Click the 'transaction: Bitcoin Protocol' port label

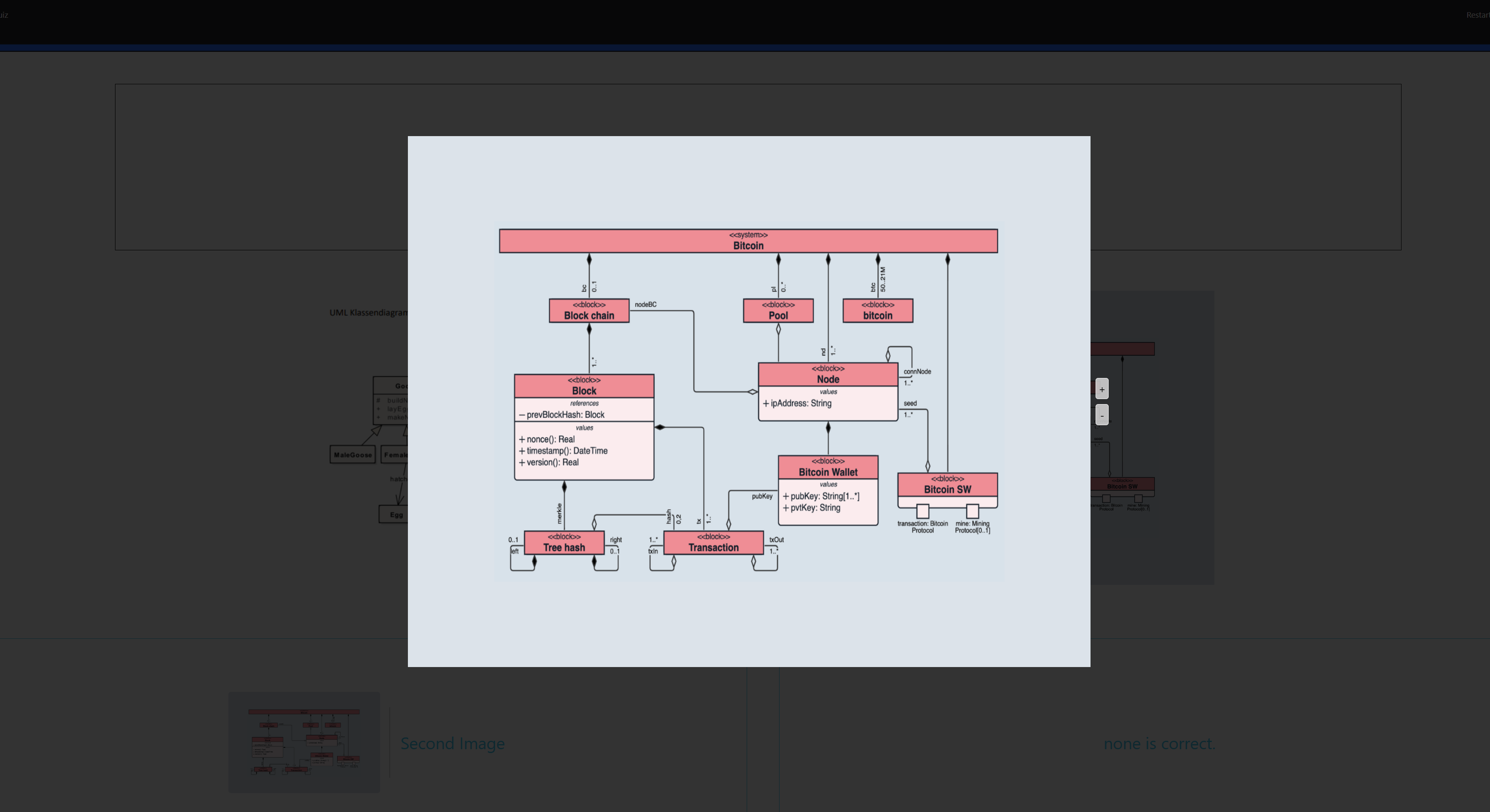coord(922,527)
